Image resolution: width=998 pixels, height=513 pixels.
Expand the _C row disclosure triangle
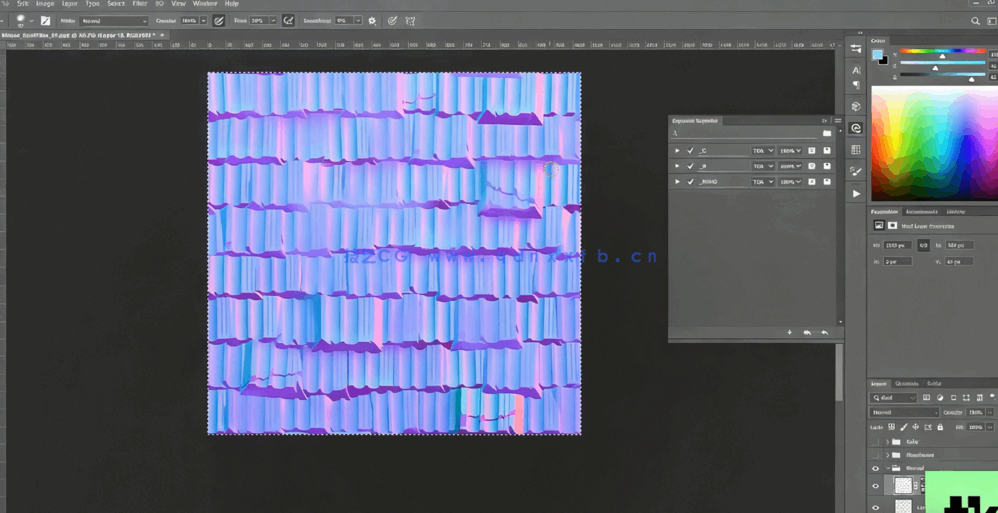(x=677, y=151)
